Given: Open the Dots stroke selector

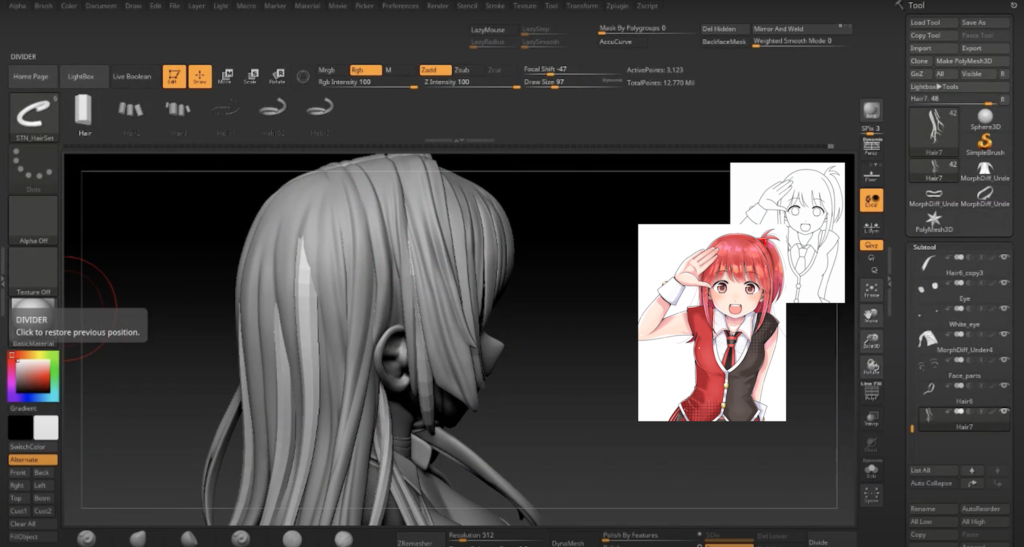Looking at the screenshot, I should pos(33,170).
